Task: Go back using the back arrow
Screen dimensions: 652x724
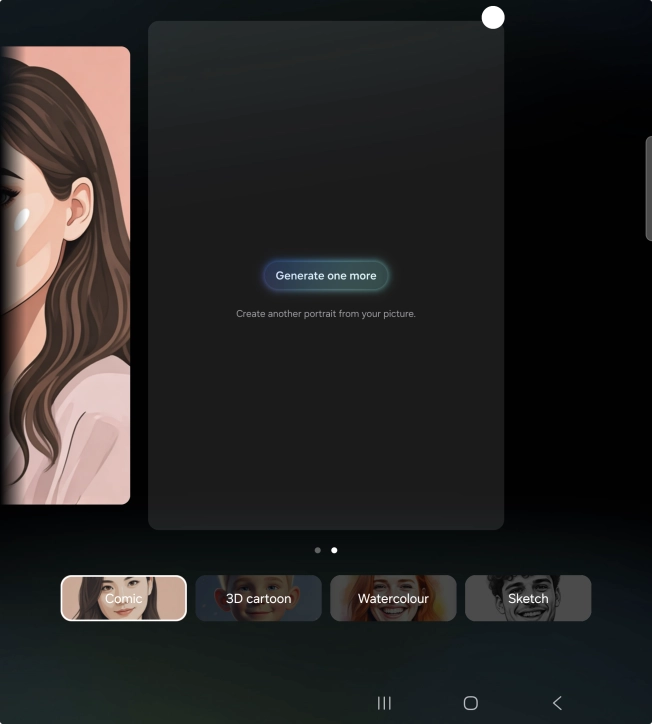Action: pyautogui.click(x=558, y=703)
